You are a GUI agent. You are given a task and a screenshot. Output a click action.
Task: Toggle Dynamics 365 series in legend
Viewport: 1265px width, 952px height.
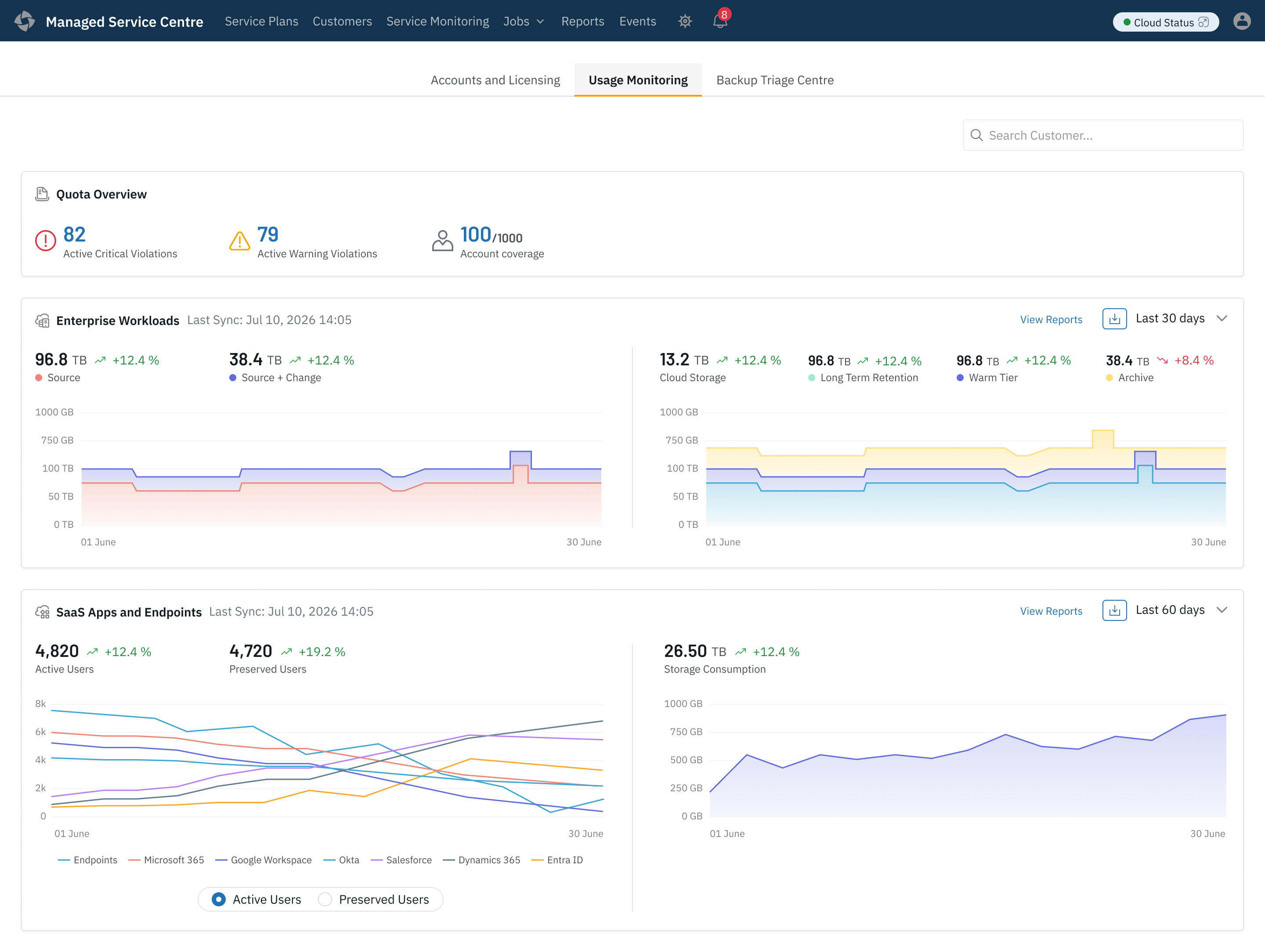[x=482, y=861]
